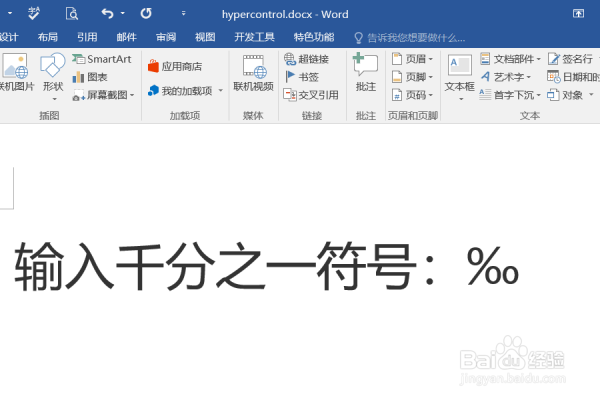Insert a chart with 图表

[90, 77]
